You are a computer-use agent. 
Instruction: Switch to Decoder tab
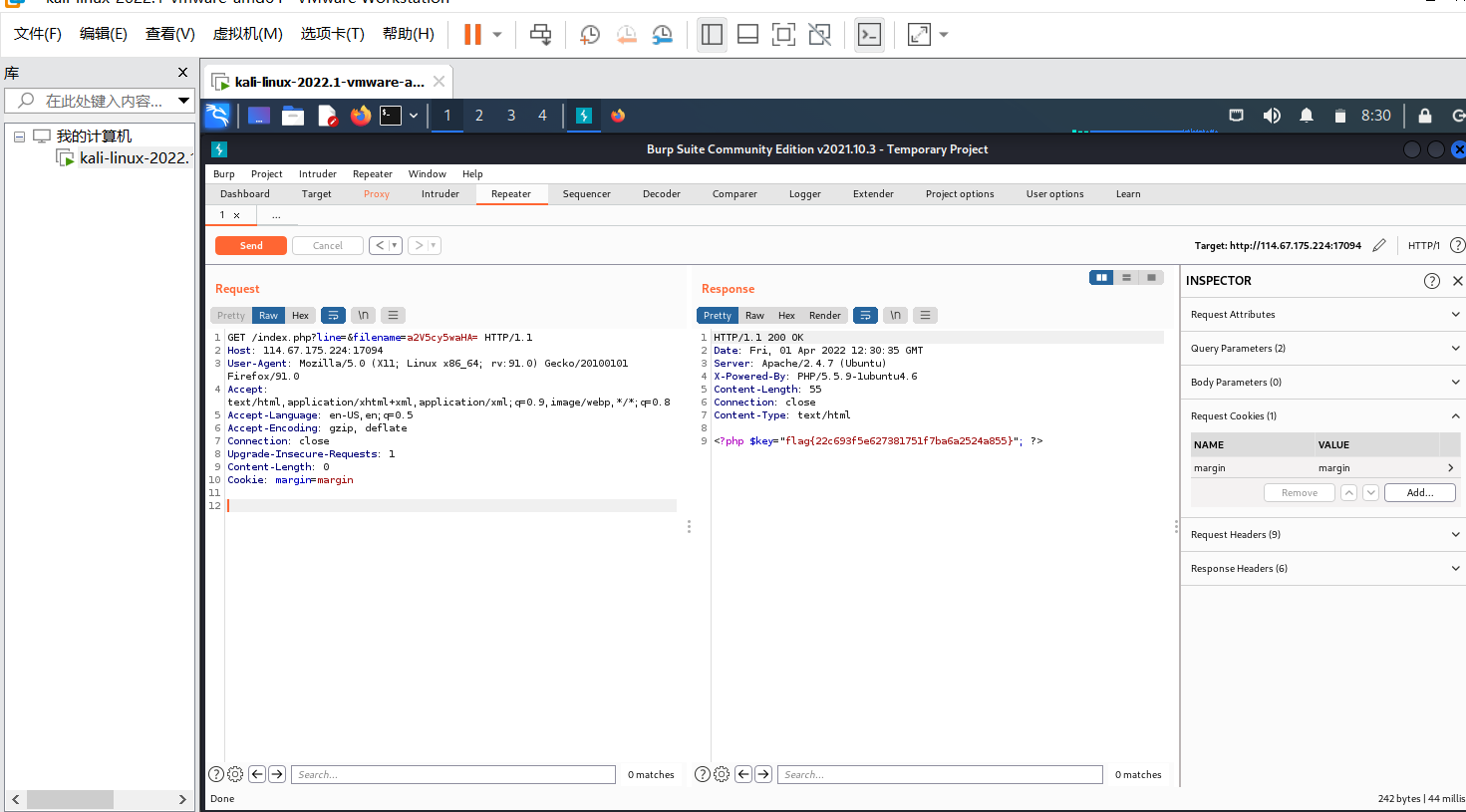coord(662,194)
